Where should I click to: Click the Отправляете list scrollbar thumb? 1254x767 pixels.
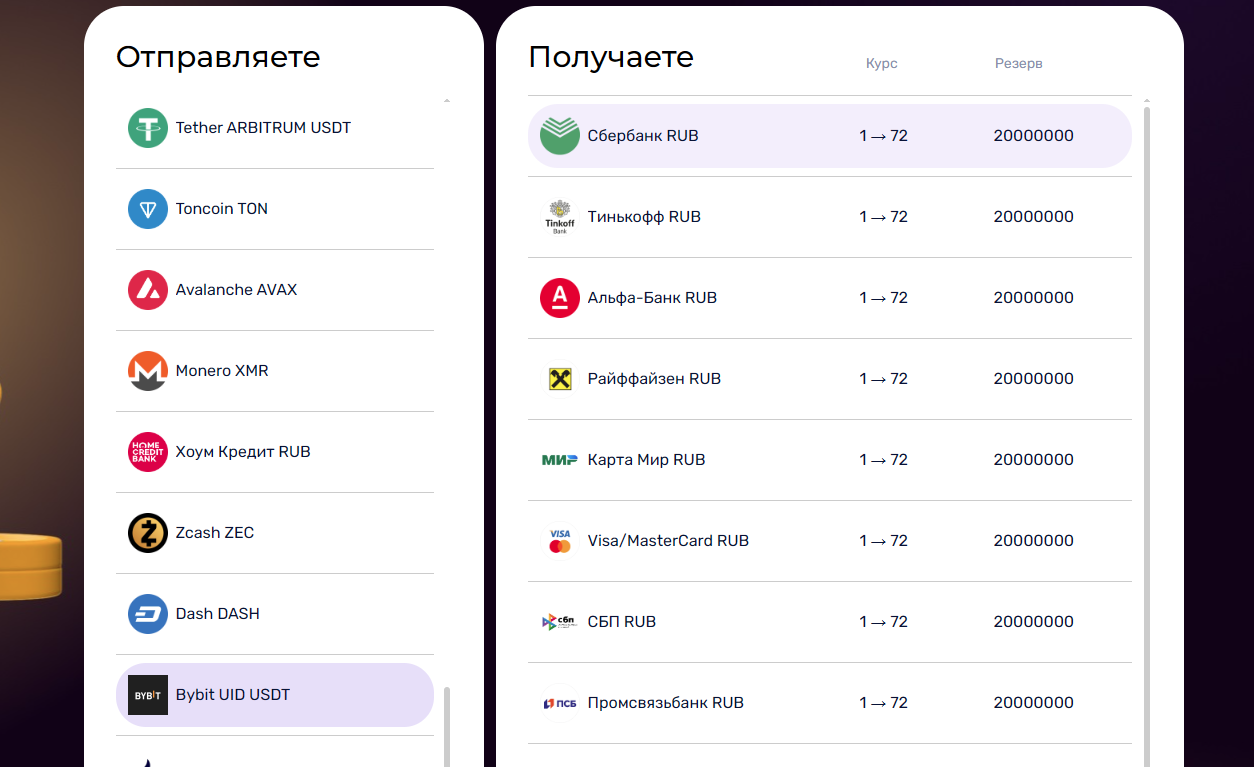coord(447,727)
